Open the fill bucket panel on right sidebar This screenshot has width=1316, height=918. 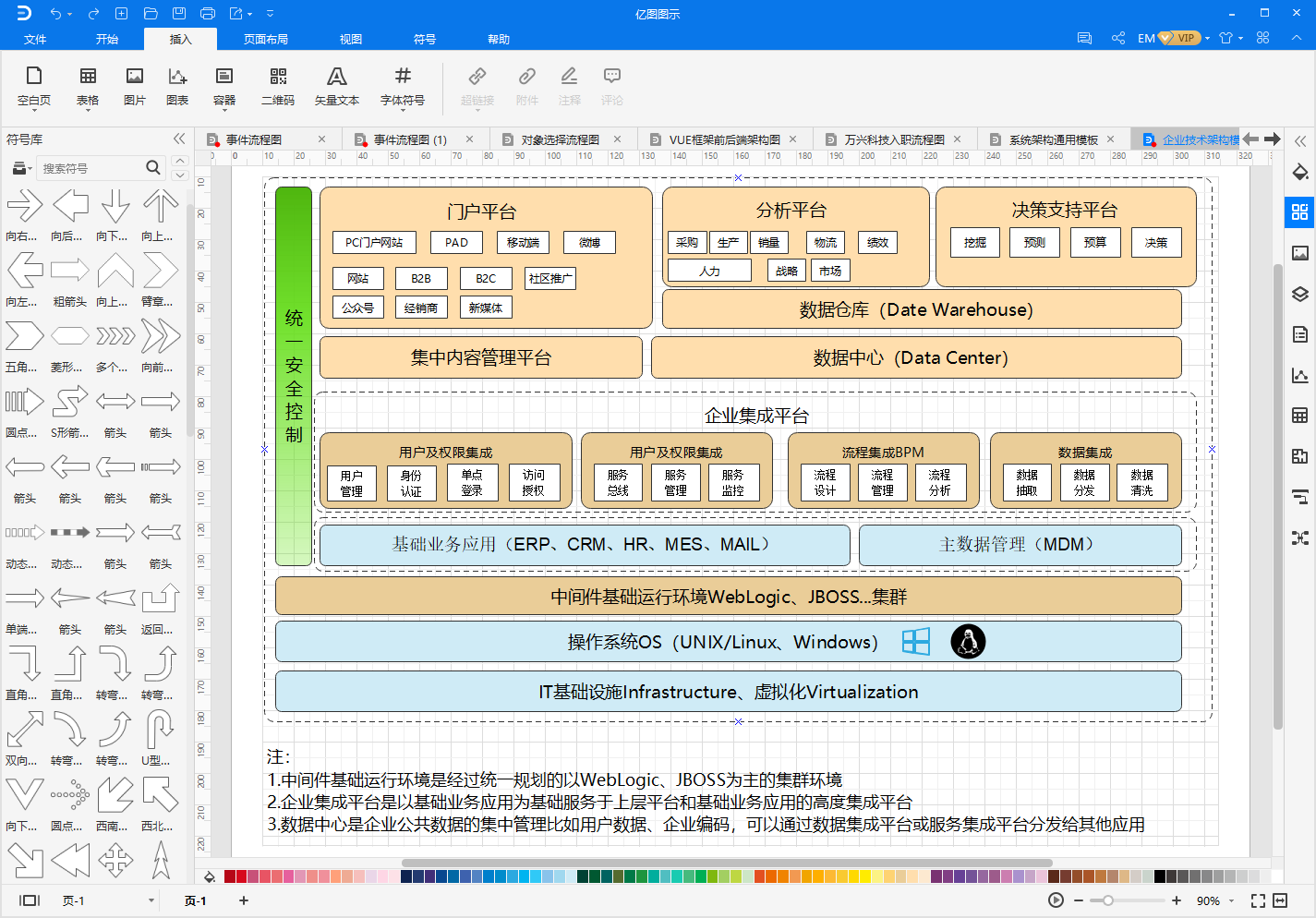1300,172
